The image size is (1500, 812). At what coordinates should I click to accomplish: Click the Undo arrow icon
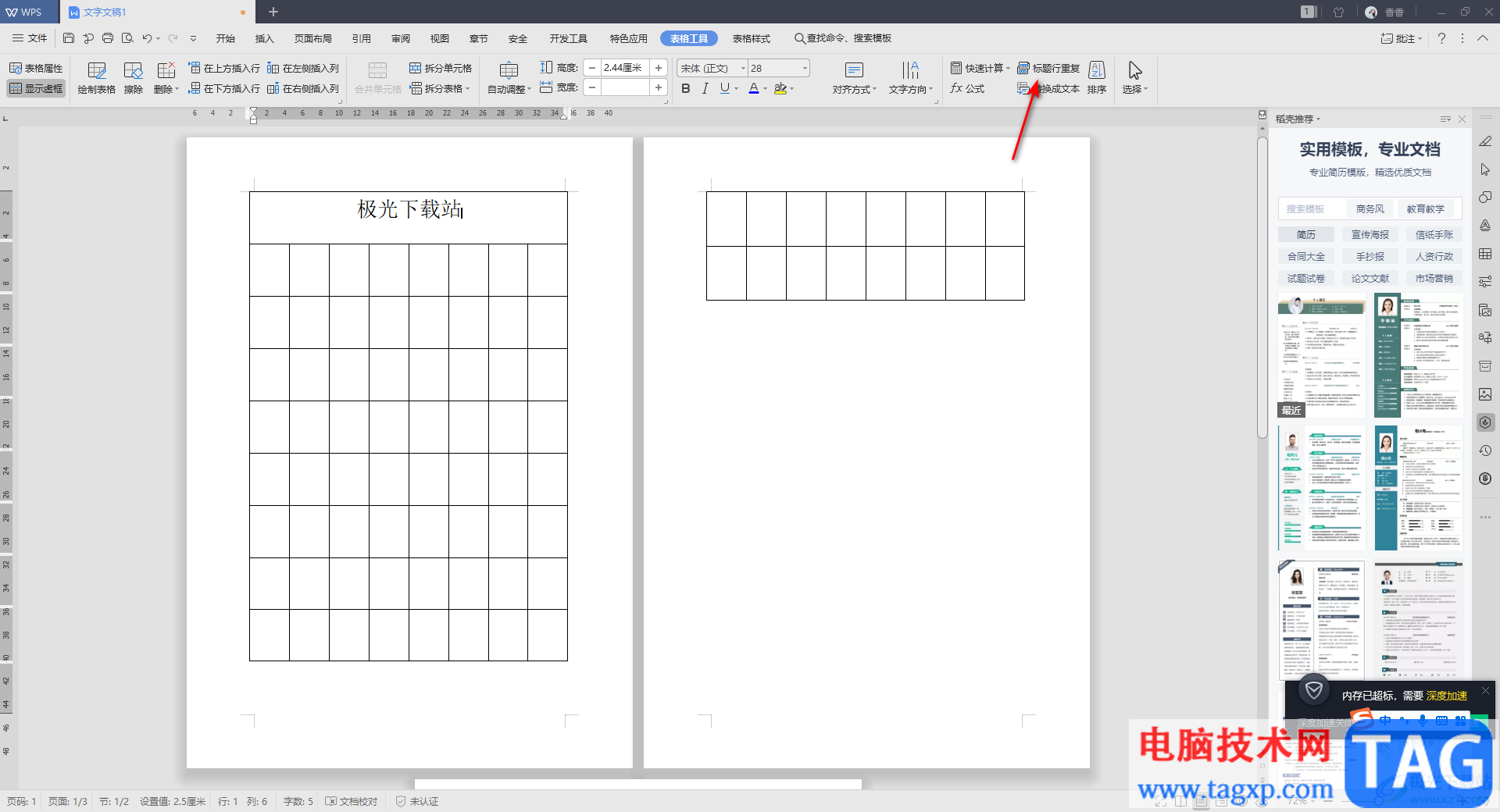tap(147, 38)
